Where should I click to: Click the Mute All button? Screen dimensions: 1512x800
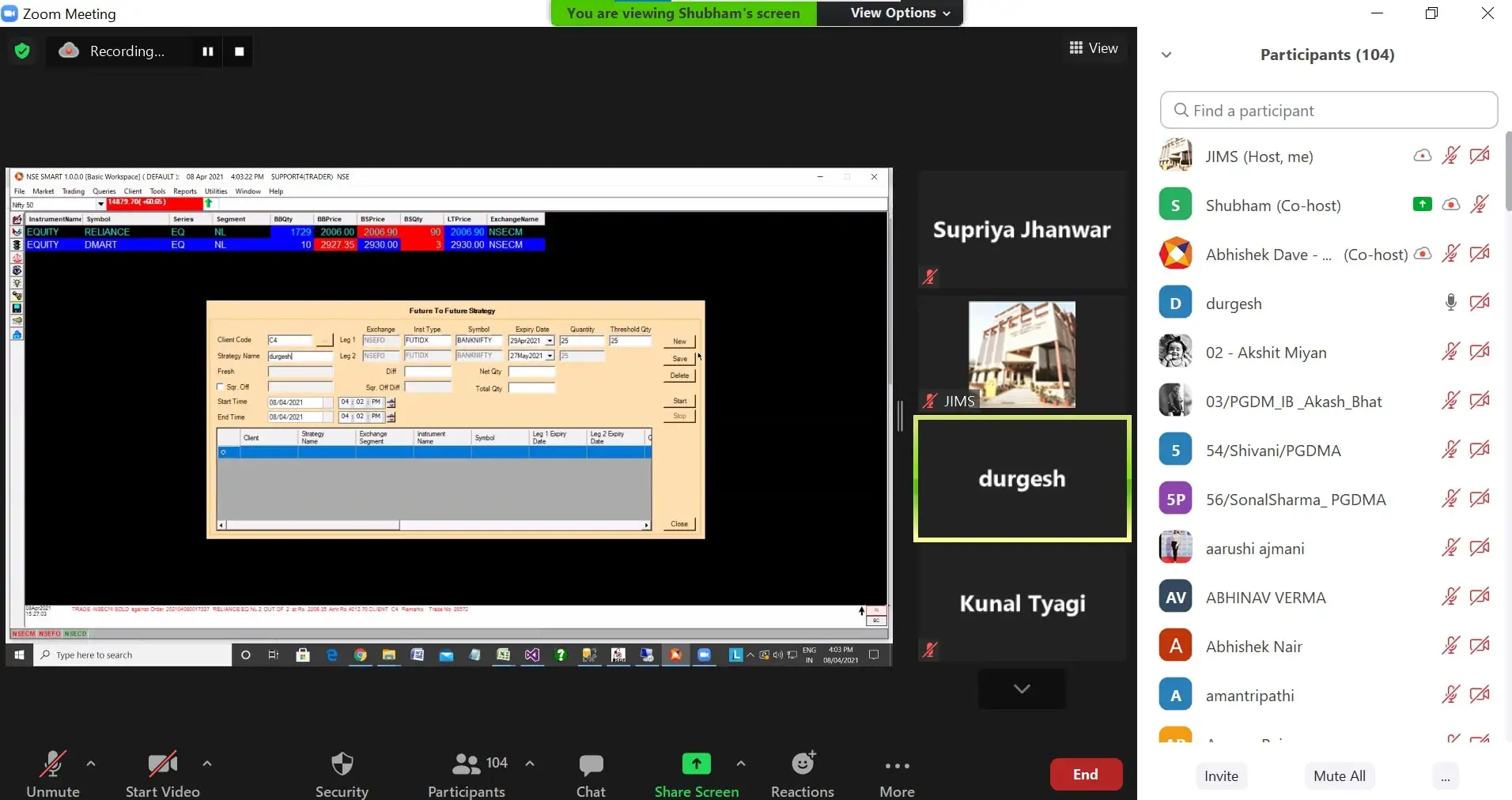1340,776
